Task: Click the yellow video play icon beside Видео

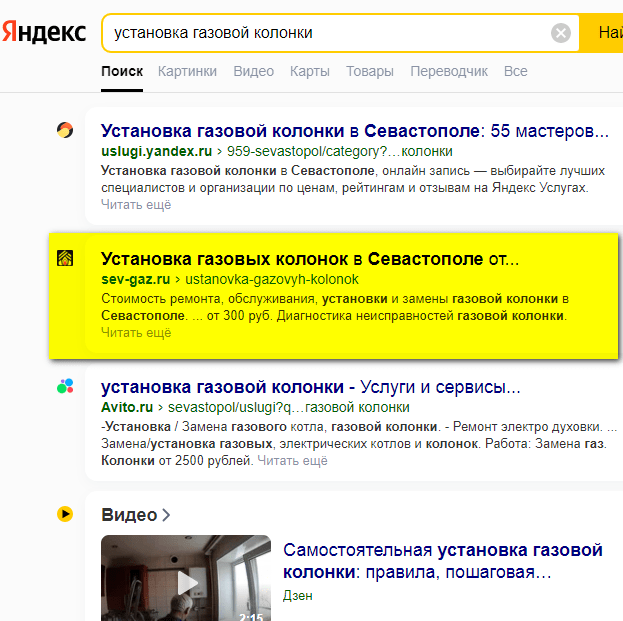Action: [x=65, y=514]
